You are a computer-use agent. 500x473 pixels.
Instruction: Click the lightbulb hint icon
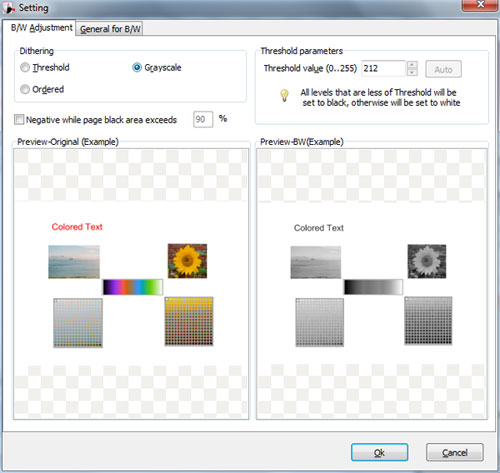[x=284, y=95]
